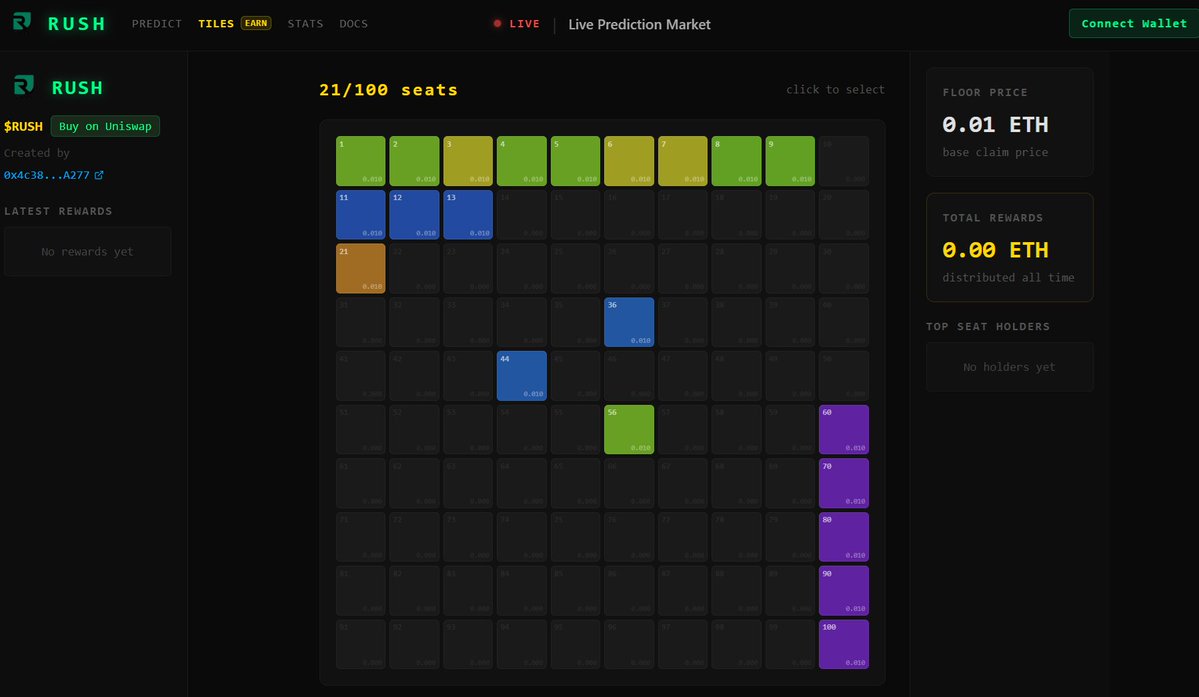Click the RUSH shield logo in the left sidebar

[24, 85]
